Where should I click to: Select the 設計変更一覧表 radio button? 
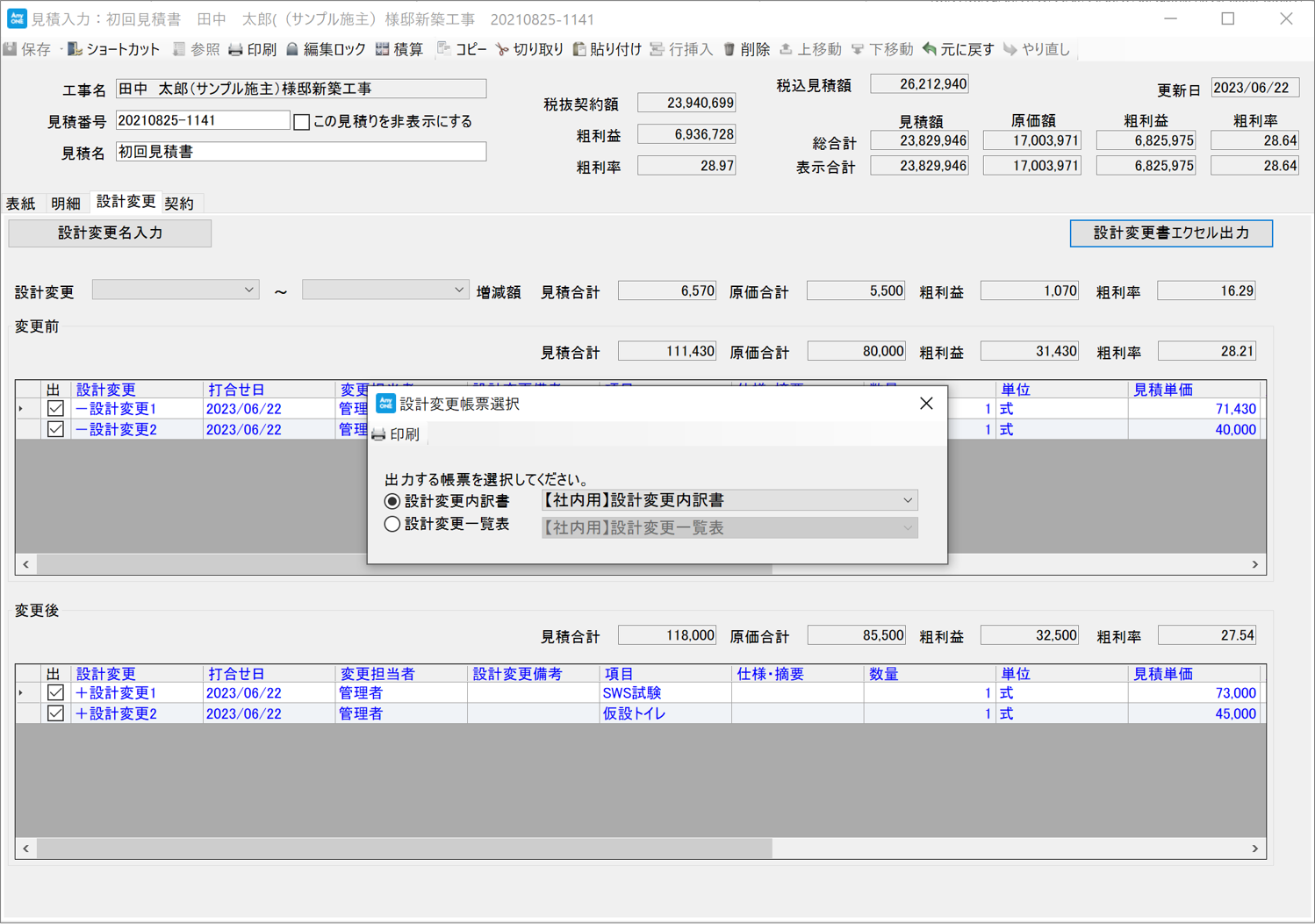[x=392, y=525]
